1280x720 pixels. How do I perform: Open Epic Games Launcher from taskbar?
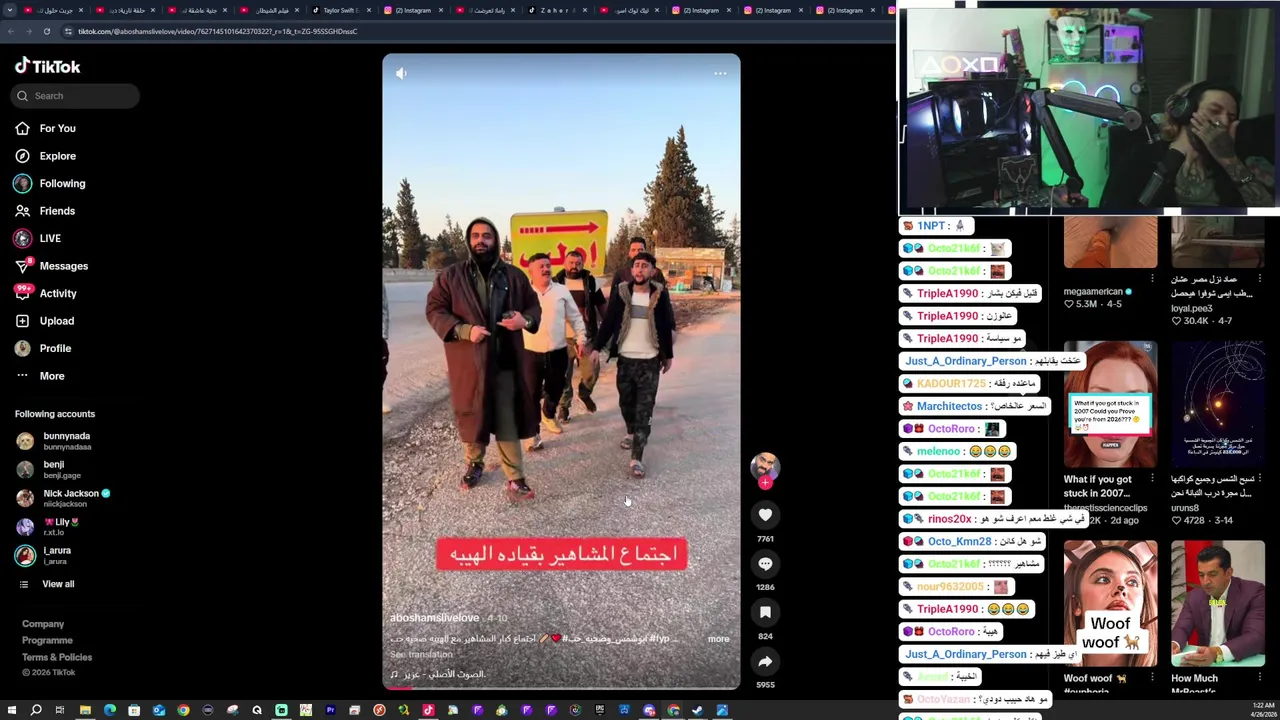600,710
